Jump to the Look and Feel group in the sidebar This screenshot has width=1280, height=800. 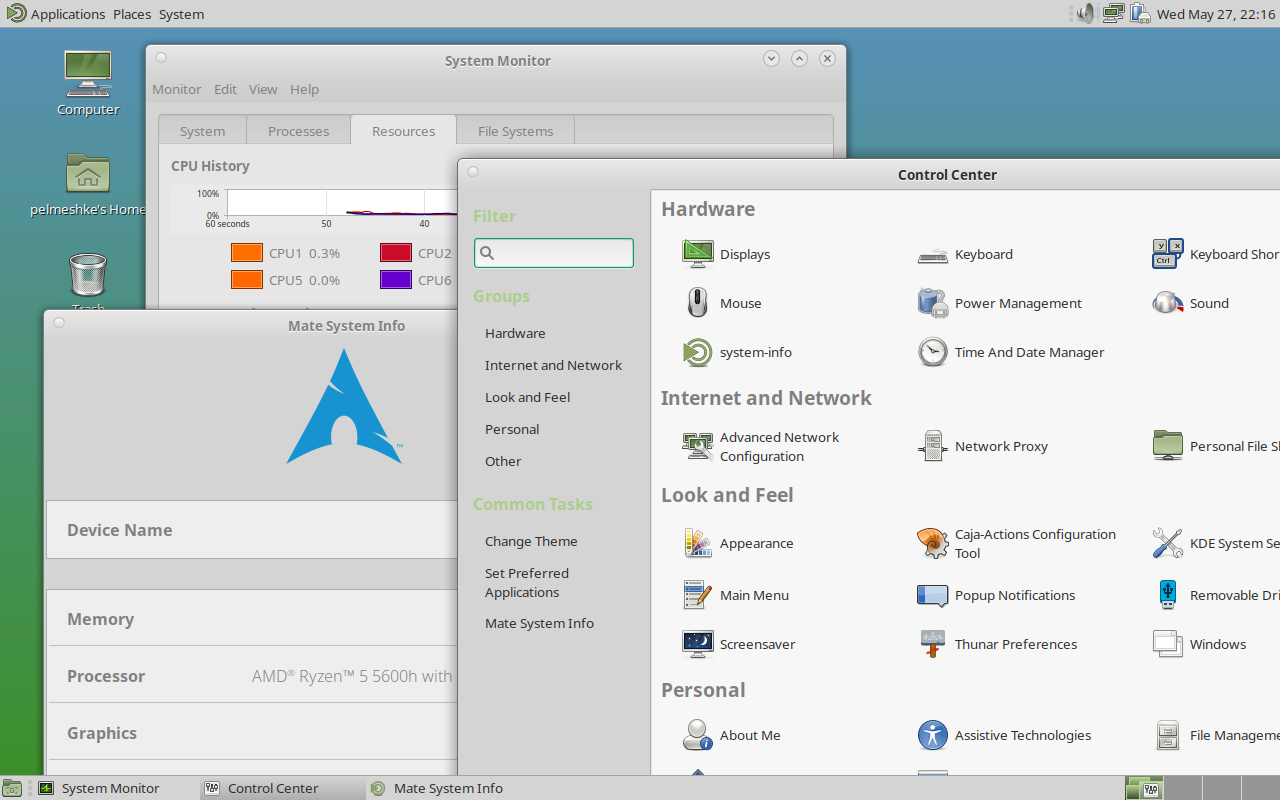[527, 397]
